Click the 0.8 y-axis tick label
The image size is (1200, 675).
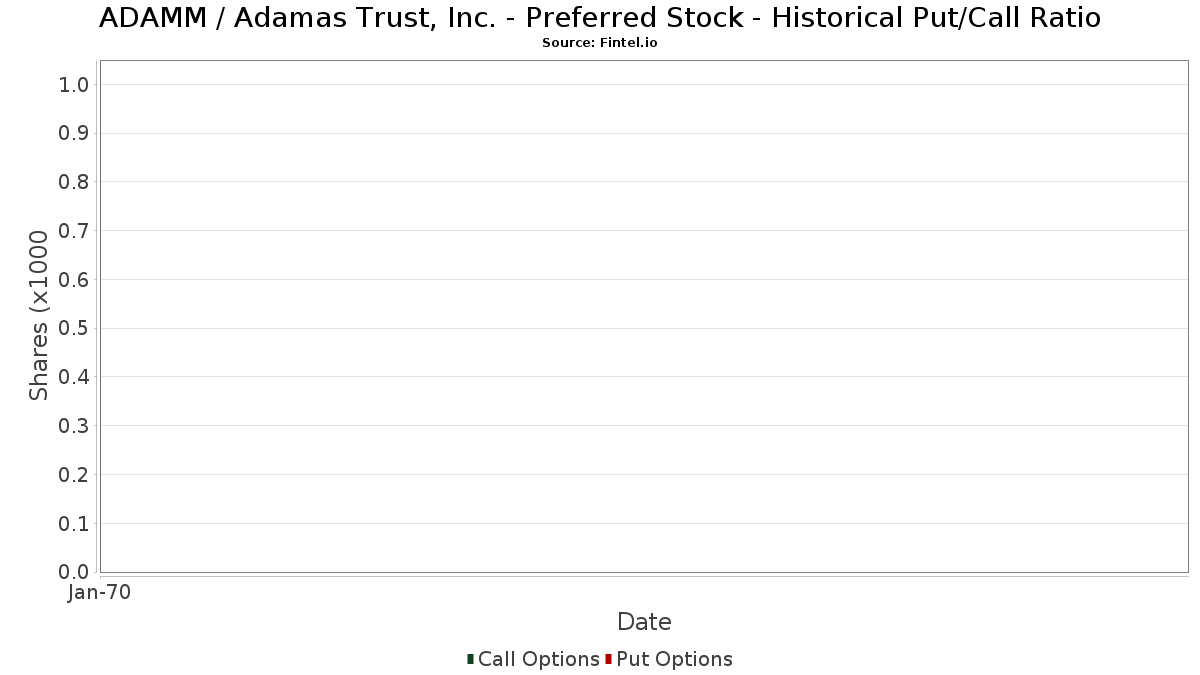[x=74, y=182]
